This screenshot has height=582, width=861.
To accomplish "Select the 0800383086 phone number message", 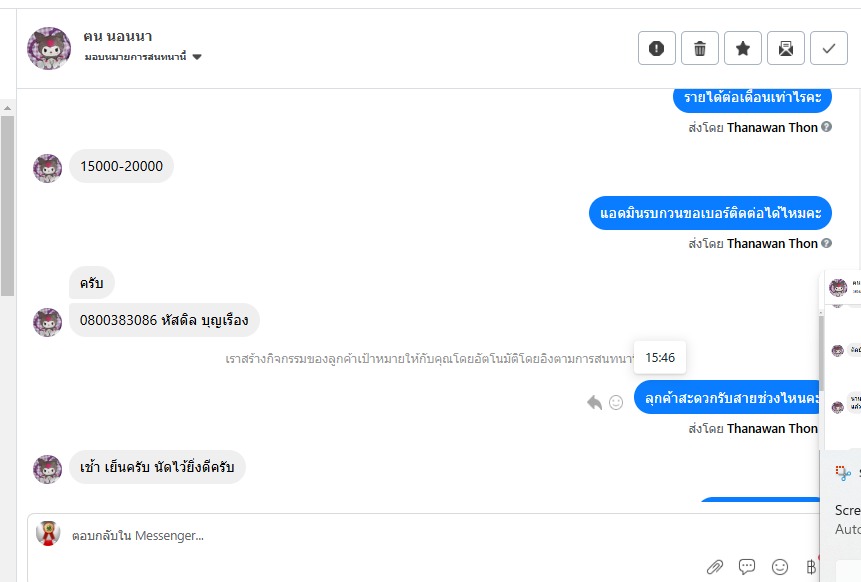I will (164, 320).
